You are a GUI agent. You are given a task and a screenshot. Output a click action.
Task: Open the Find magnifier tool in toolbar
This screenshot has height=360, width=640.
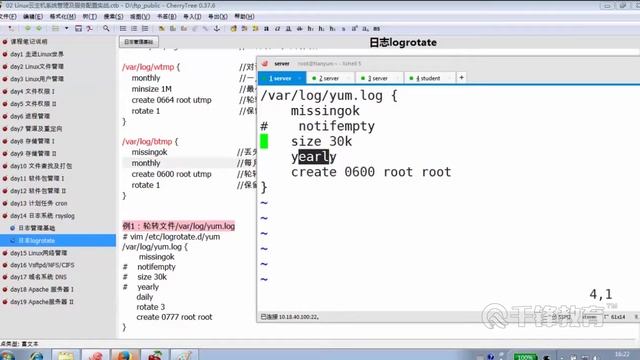point(106,29)
